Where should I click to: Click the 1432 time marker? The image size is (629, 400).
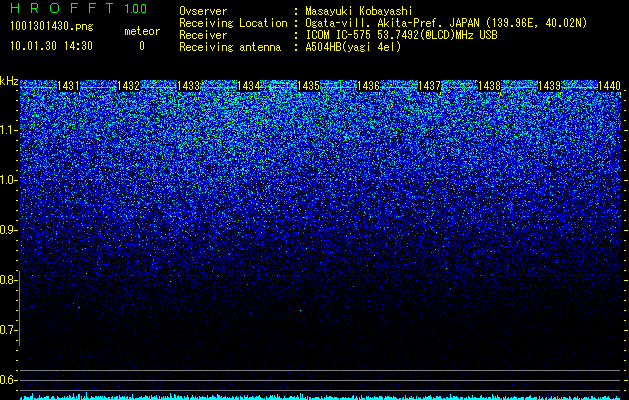click(128, 86)
